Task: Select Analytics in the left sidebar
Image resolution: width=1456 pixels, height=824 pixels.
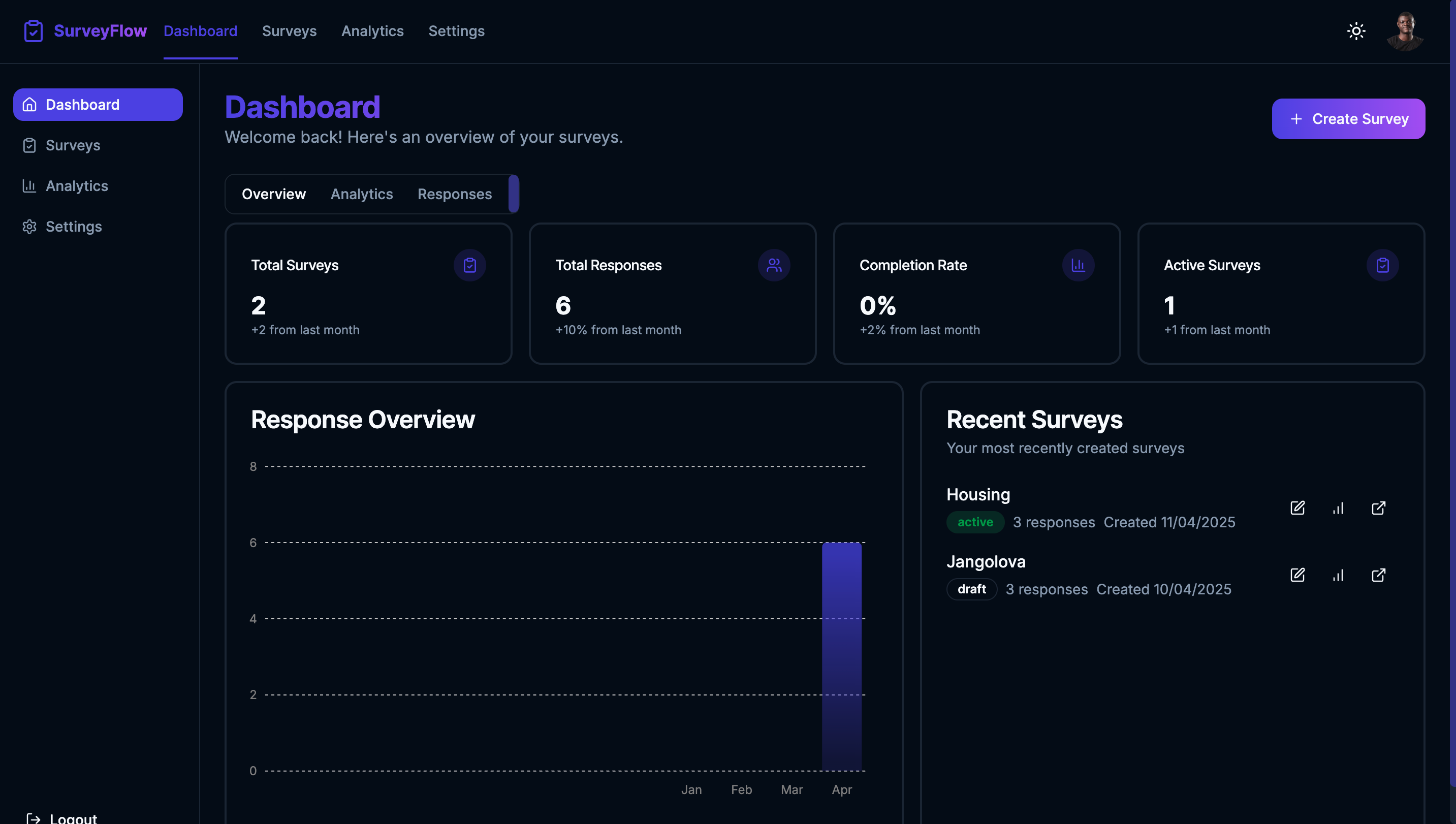Action: pos(77,185)
